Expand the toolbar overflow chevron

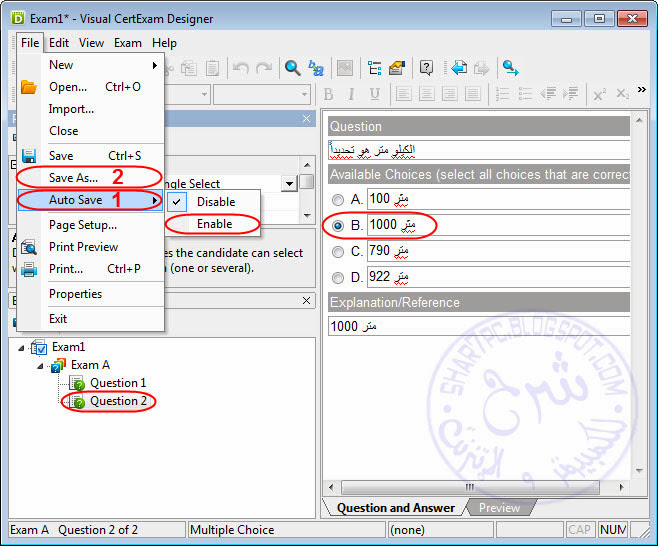click(x=642, y=89)
